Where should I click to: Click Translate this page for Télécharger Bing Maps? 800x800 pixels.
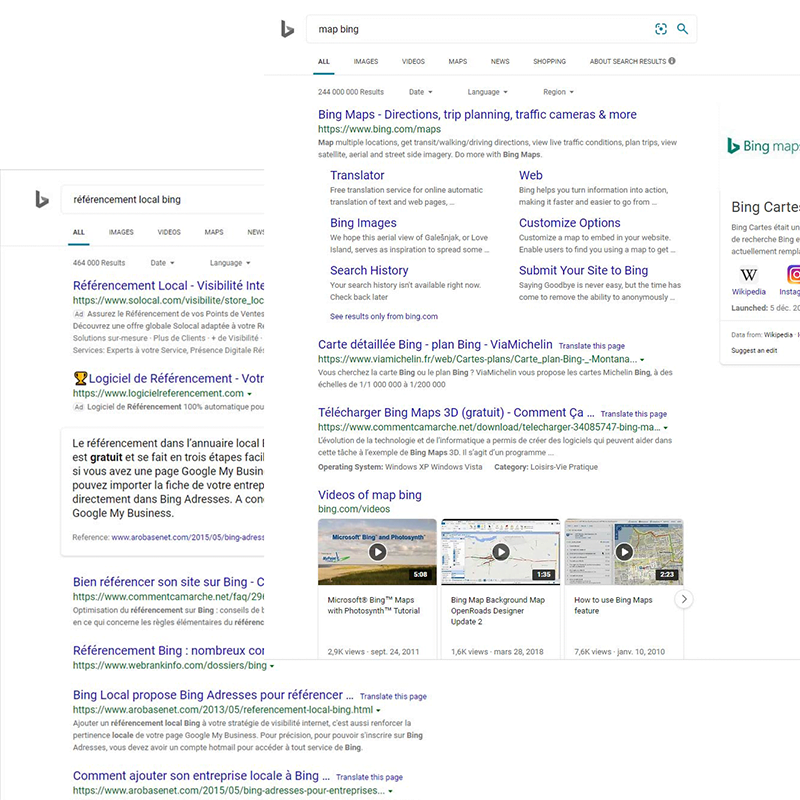[634, 414]
